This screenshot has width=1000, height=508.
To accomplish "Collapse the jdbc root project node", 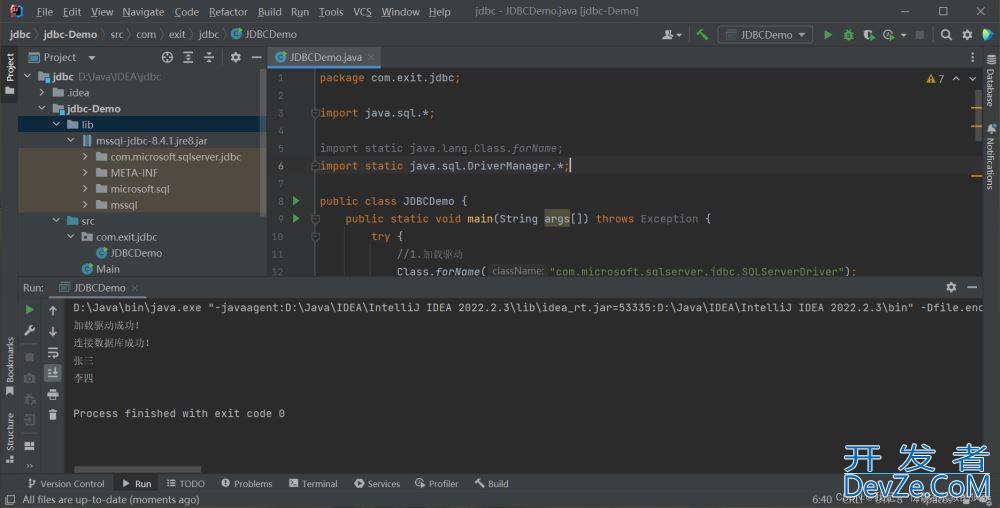I will [27, 76].
